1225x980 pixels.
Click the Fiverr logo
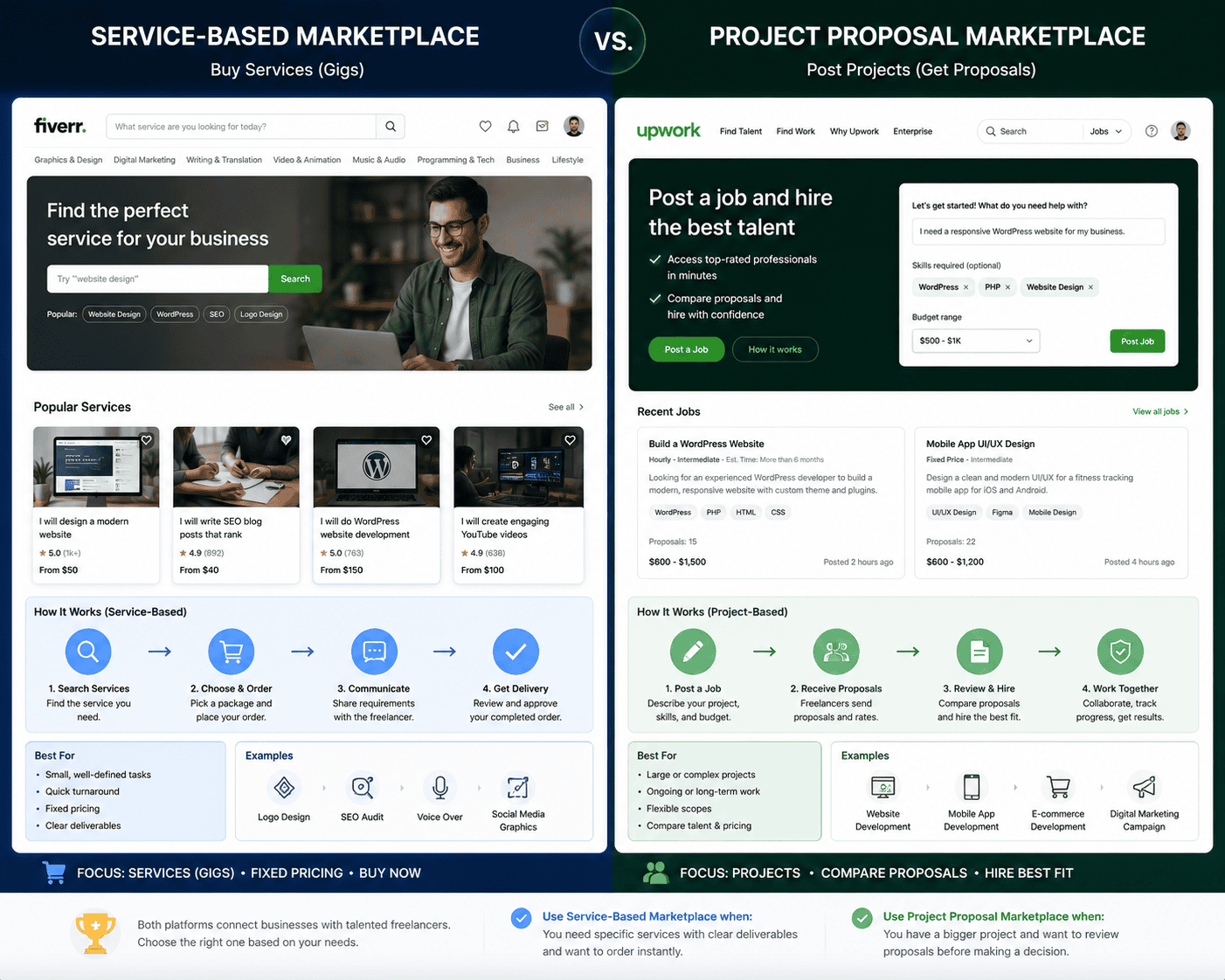point(60,126)
